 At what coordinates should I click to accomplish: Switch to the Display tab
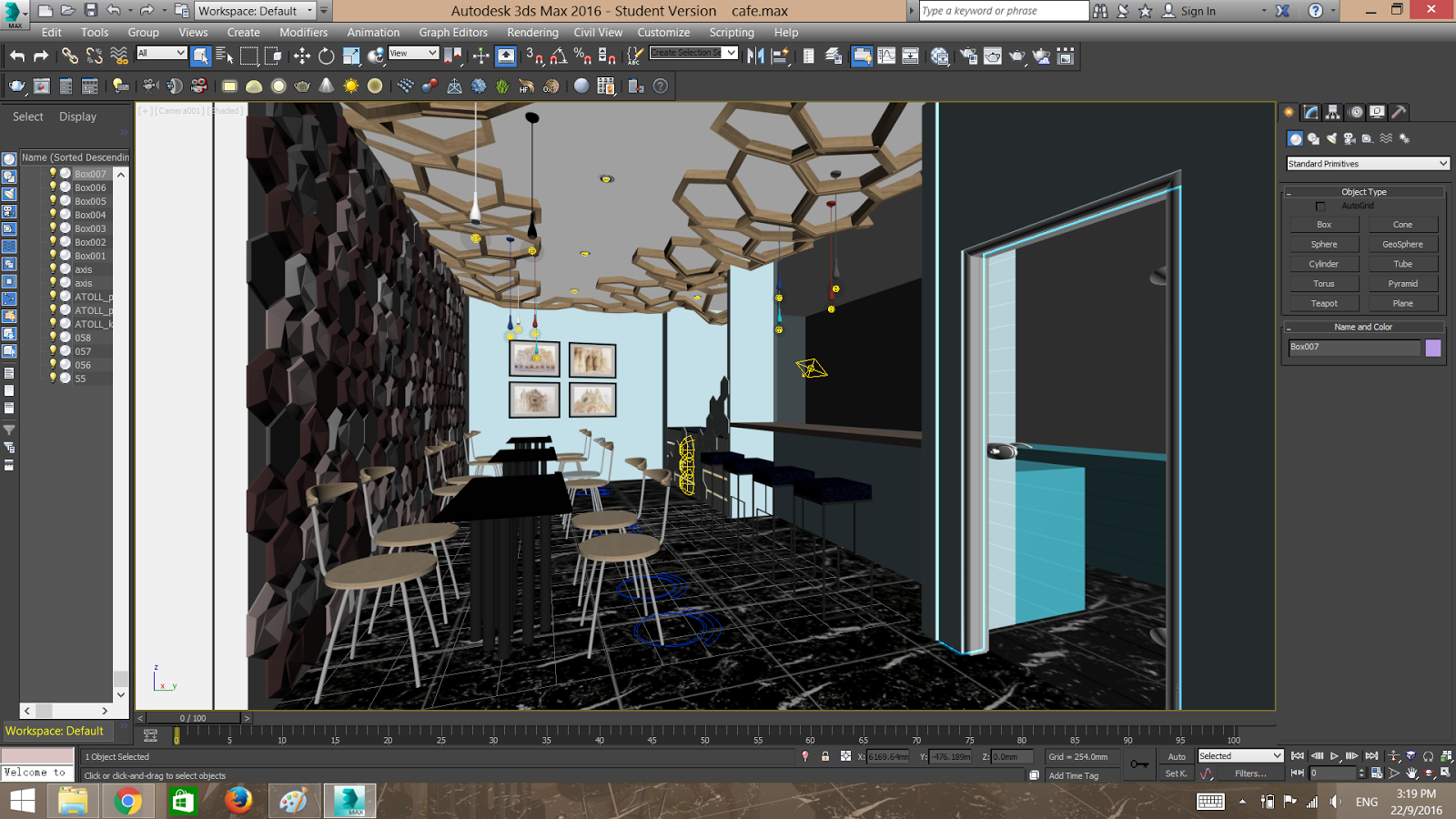(76, 116)
